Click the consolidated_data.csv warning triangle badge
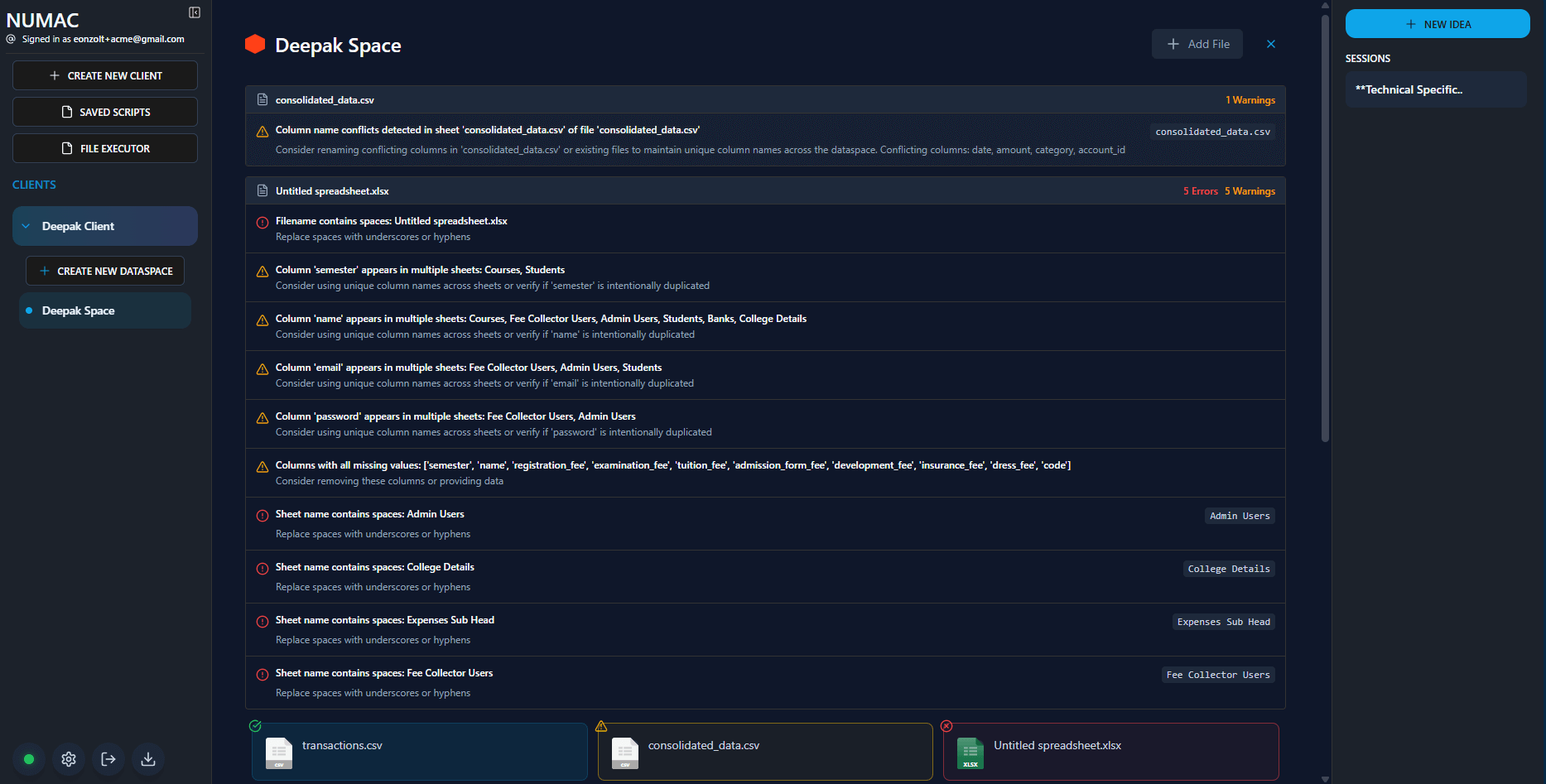1546x784 pixels. tap(601, 726)
